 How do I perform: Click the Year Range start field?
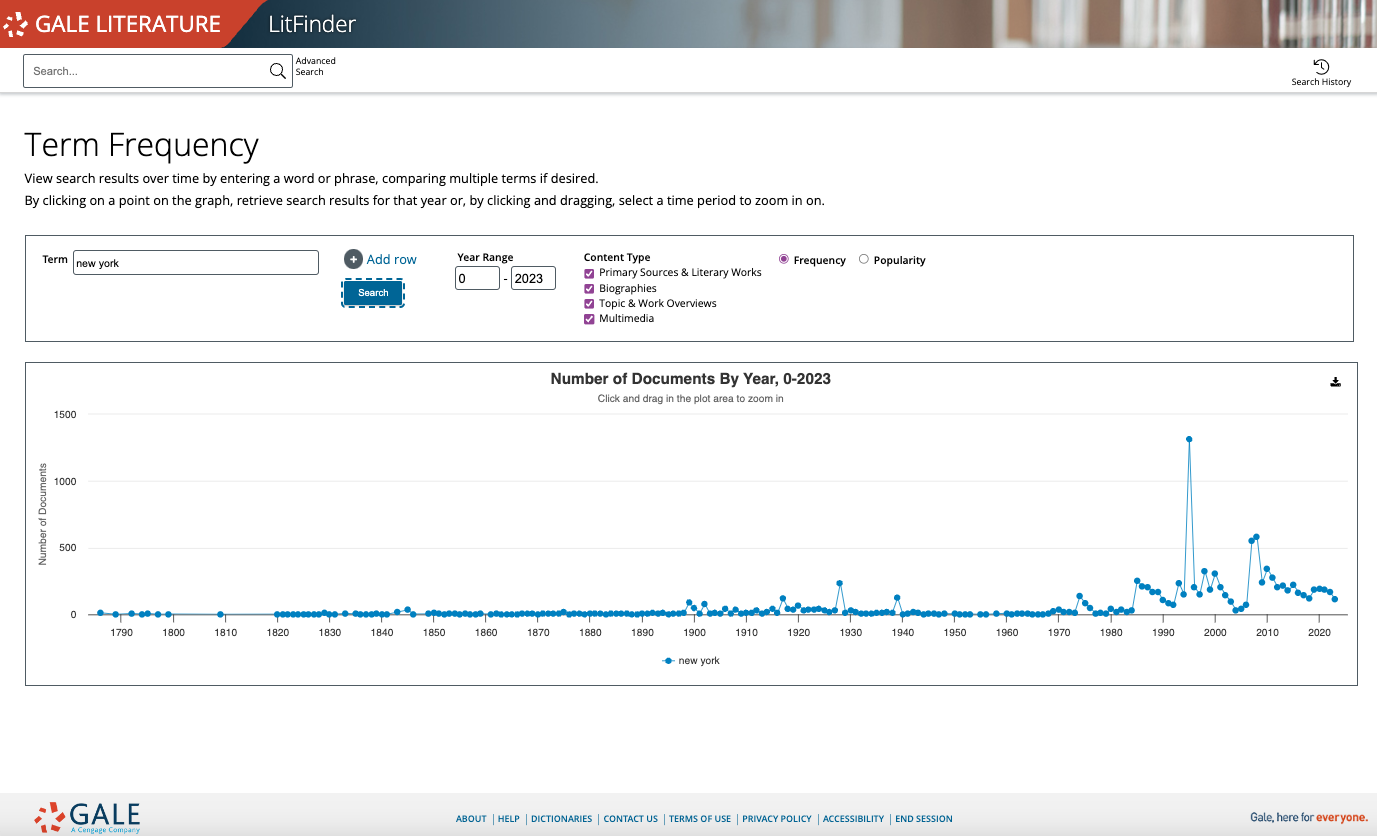point(477,278)
